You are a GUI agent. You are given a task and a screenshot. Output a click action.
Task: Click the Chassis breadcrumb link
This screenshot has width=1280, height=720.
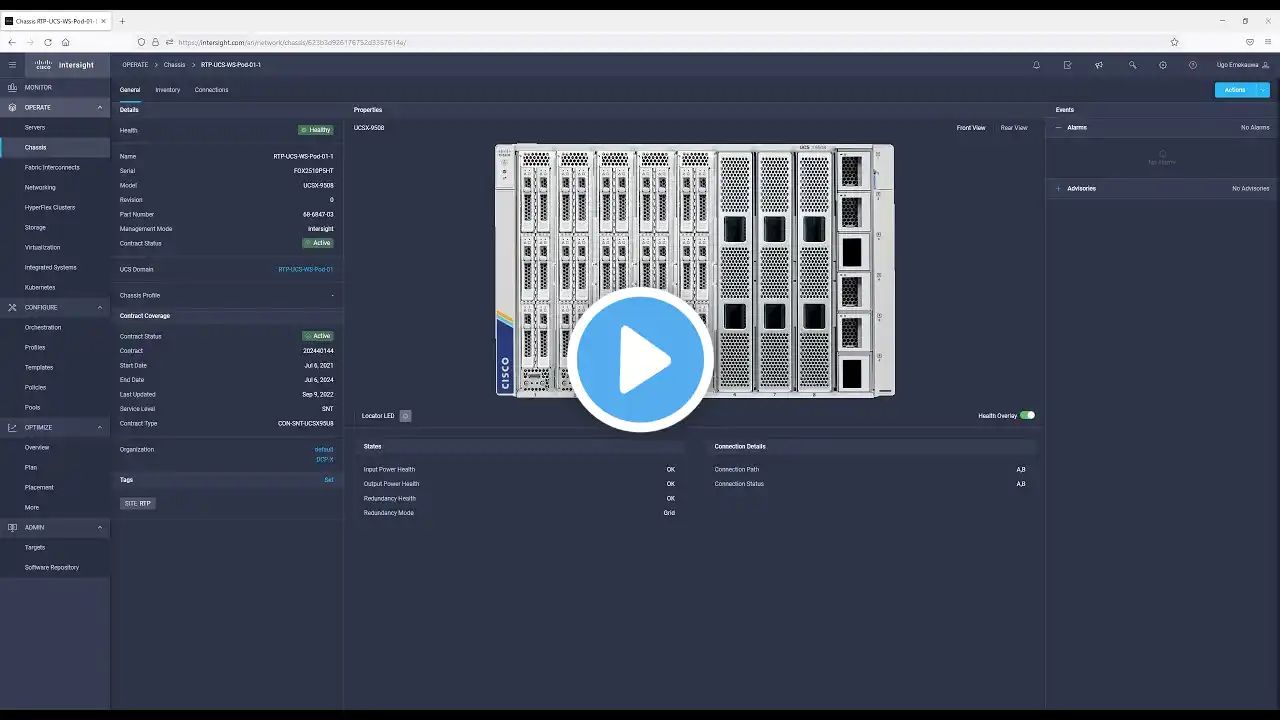pos(175,65)
